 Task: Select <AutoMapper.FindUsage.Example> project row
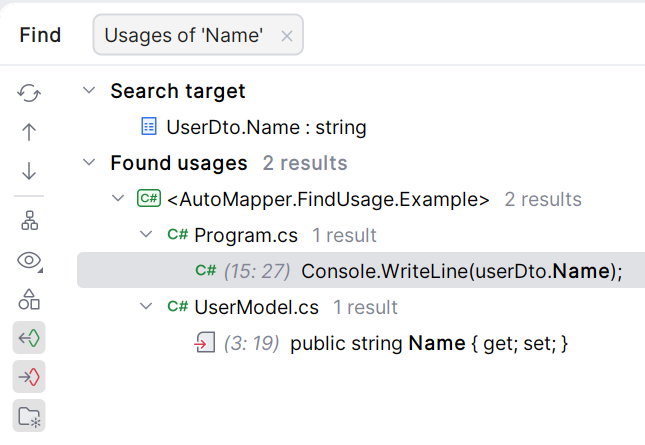click(328, 199)
